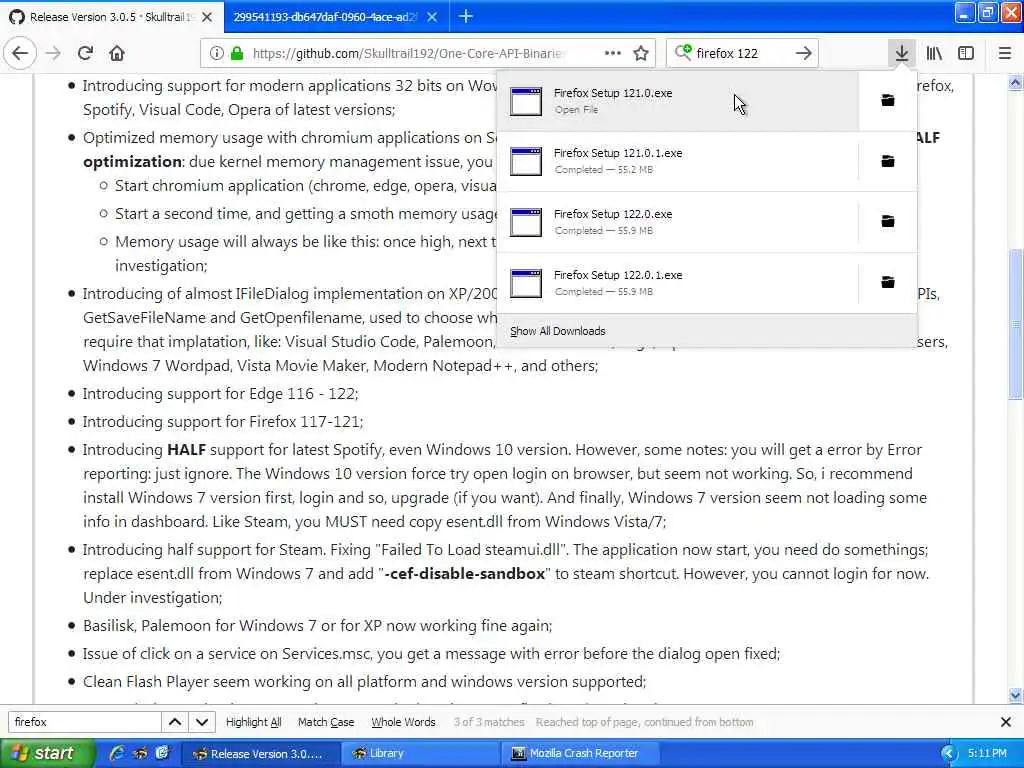
Task: Open containing folder for Firefox Setup 121.0.exe
Action: coord(888,100)
